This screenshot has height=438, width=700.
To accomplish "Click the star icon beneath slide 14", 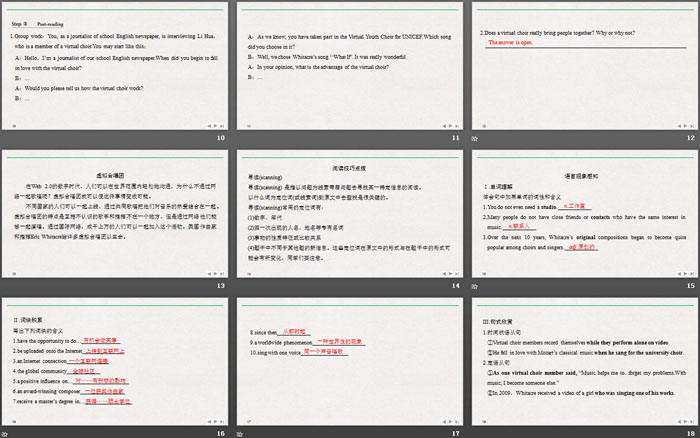I will [x=240, y=288].
